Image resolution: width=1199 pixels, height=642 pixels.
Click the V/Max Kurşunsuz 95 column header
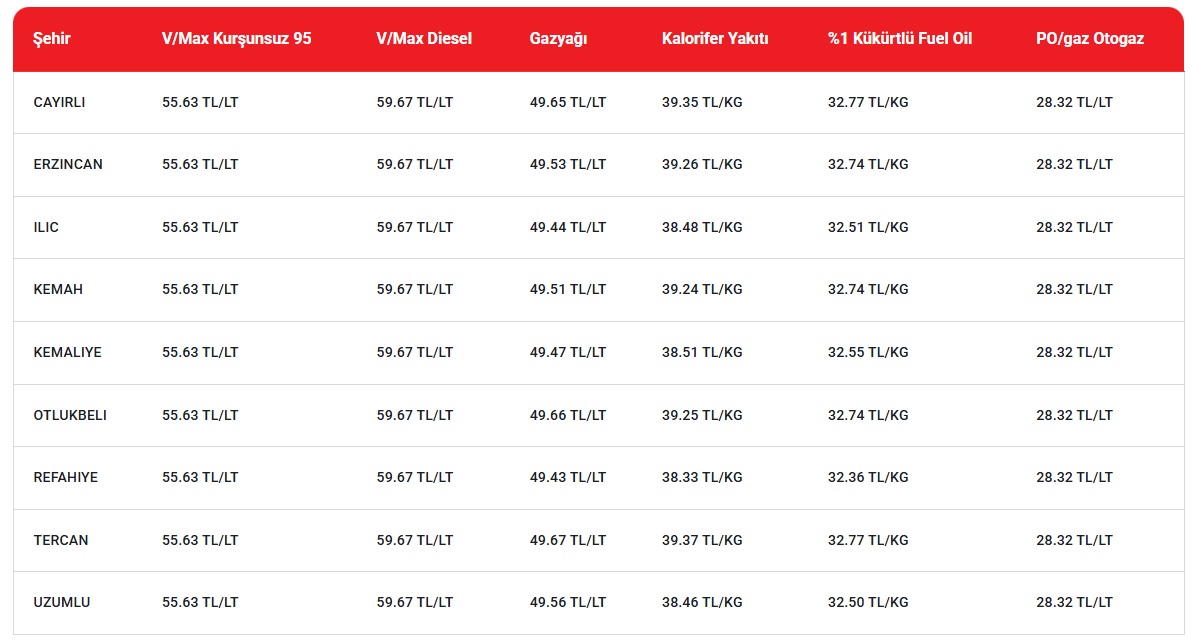[x=236, y=39]
